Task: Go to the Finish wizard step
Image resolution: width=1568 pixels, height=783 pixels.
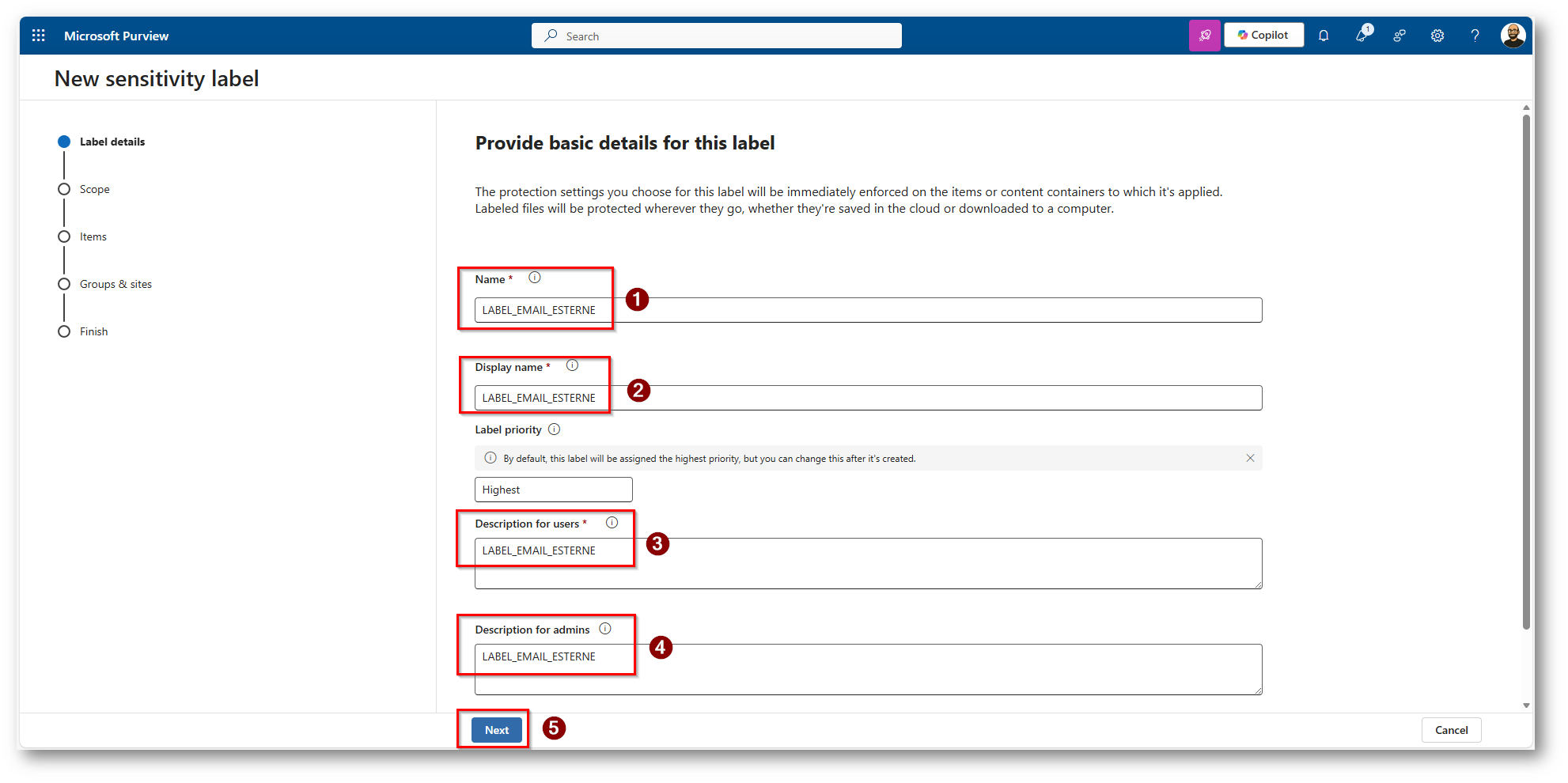Action: [83, 331]
